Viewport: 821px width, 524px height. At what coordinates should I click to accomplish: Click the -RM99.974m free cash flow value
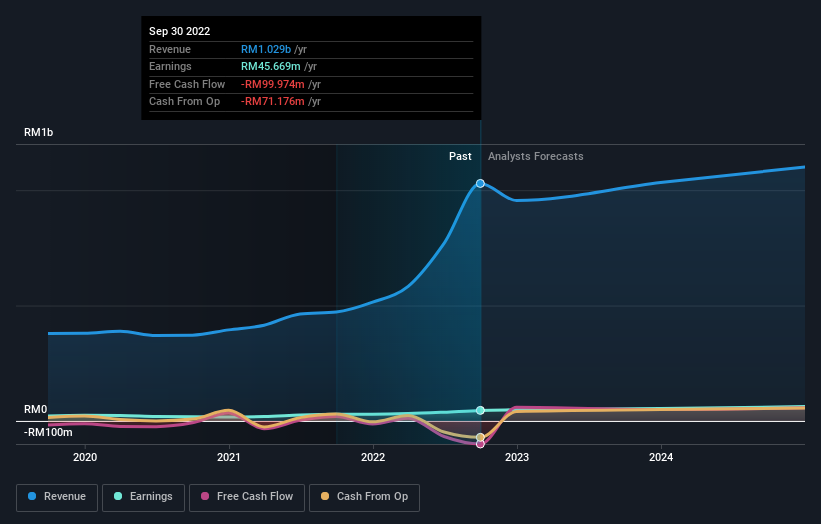pyautogui.click(x=273, y=84)
